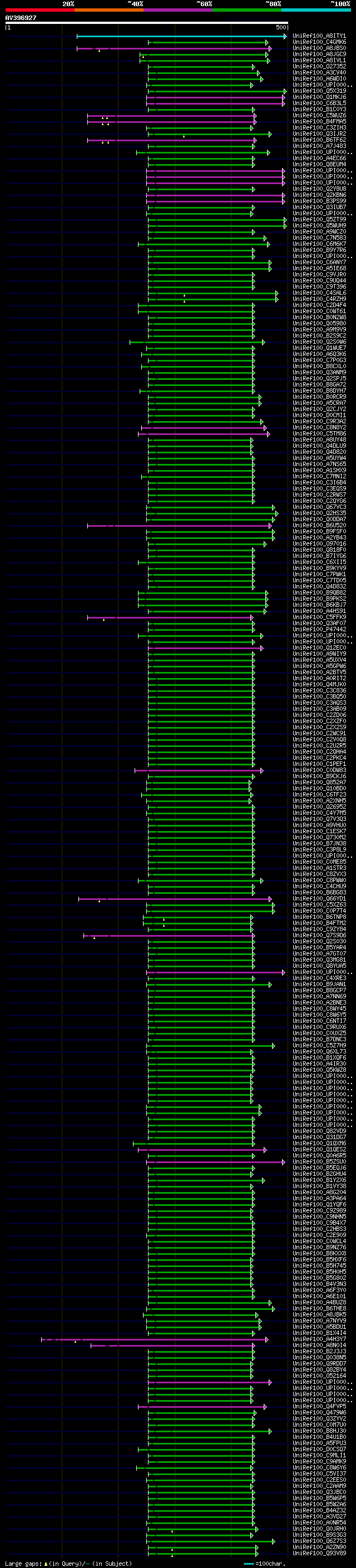Open hit UniRef100_Q5X319
This screenshot has height=1568, width=356.
pyautogui.click(x=319, y=91)
